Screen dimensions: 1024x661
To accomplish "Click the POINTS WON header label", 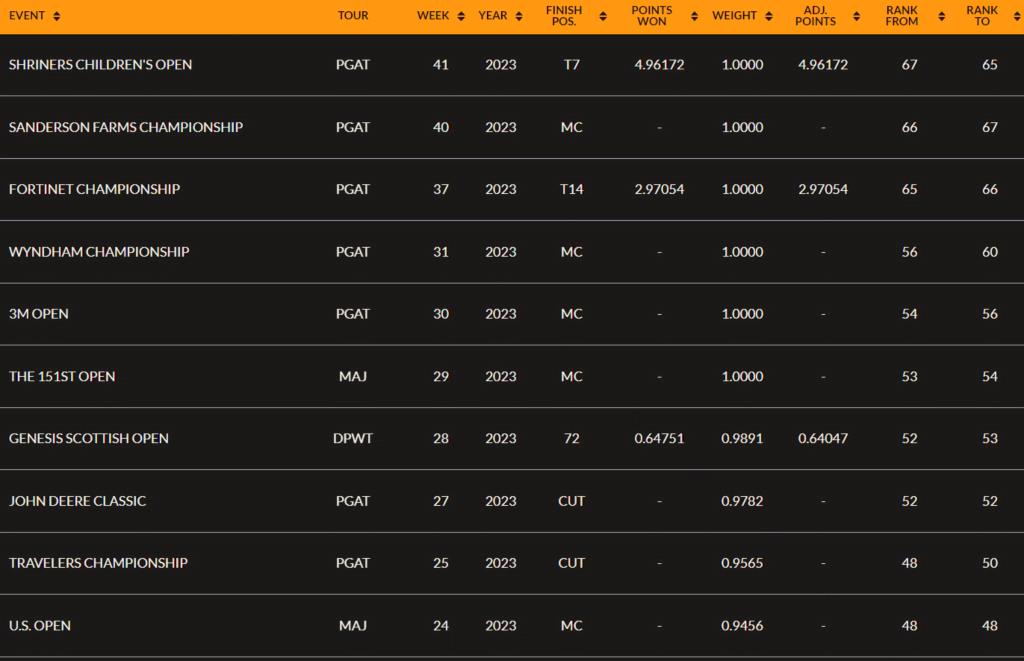I will (x=652, y=16).
